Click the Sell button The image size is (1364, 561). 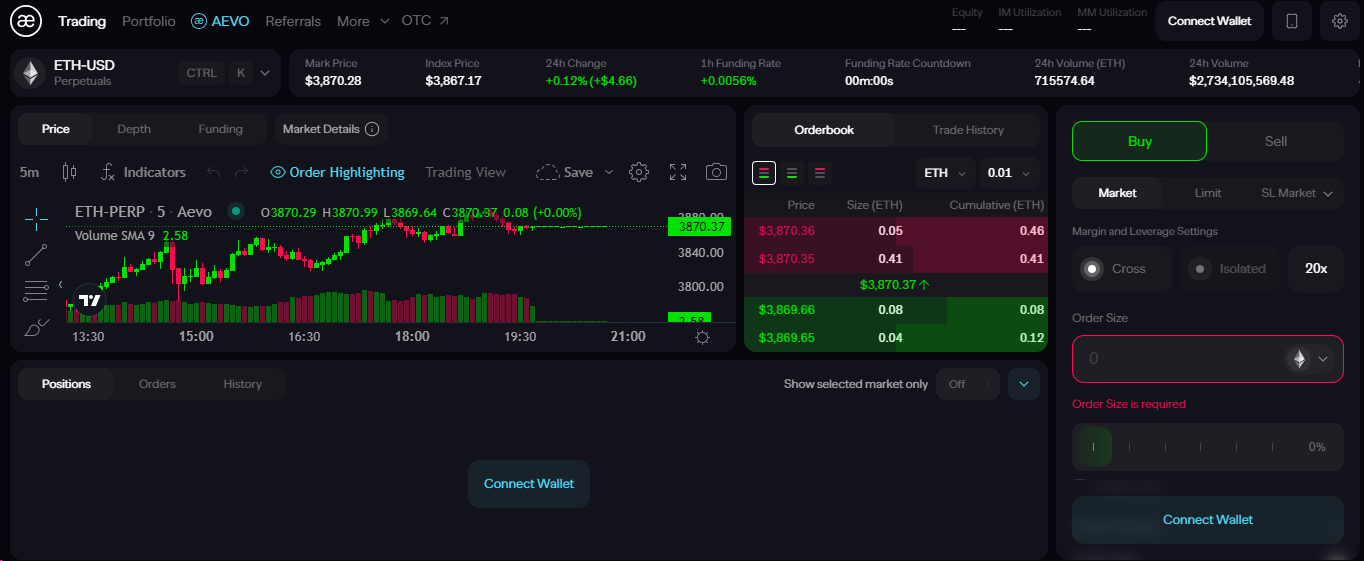[x=1275, y=141]
